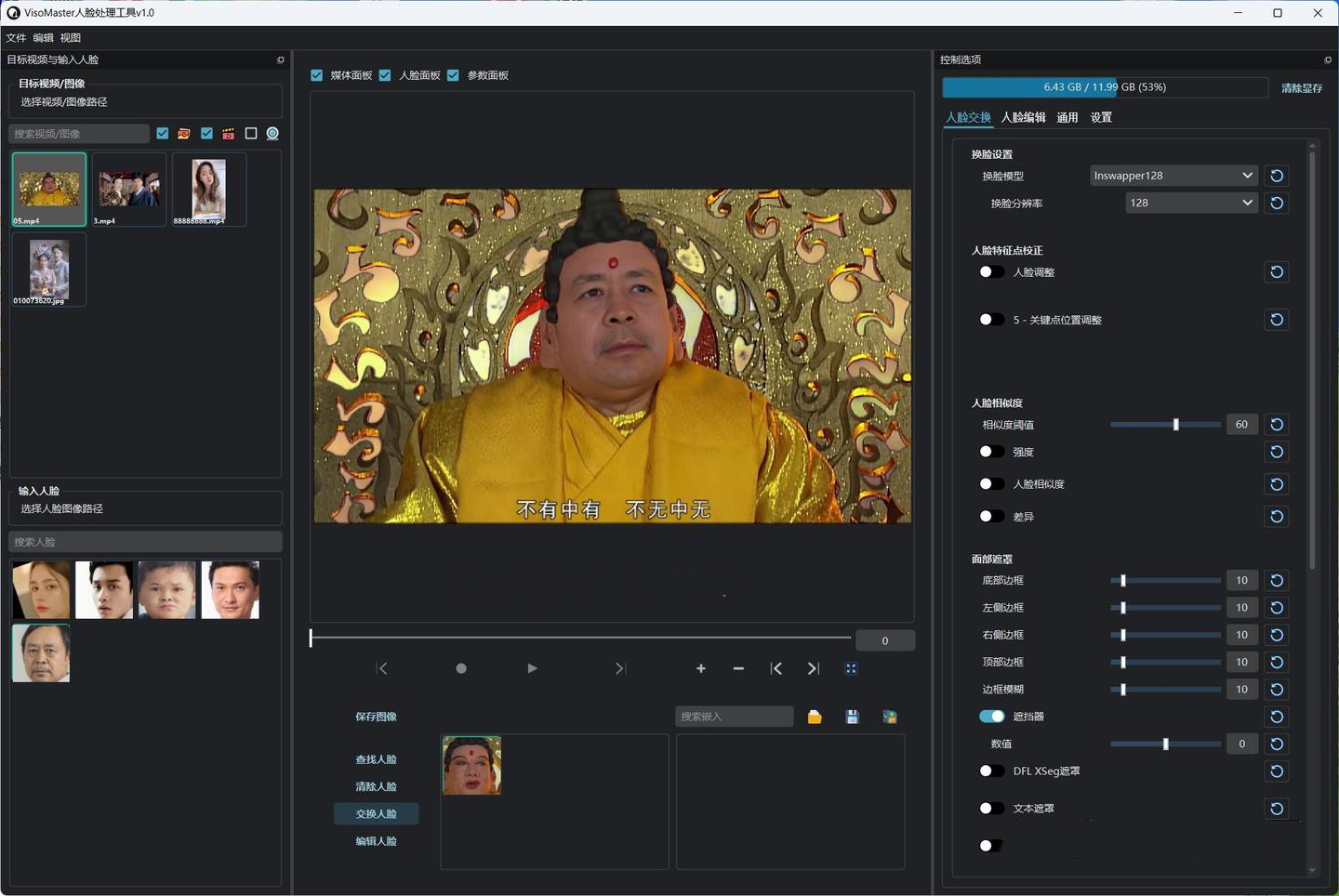Viewport: 1339px width, 896px height.
Task: Undock the 目标视频与输入人脸 panel
Action: 281,59
